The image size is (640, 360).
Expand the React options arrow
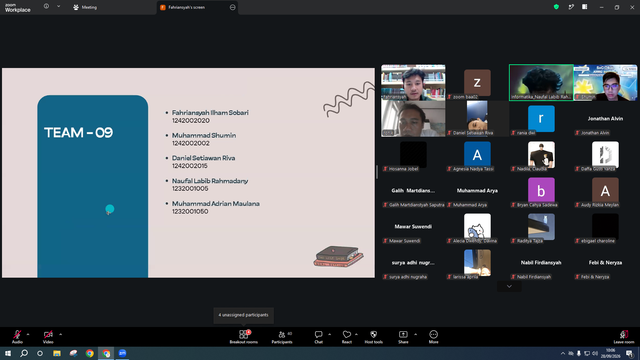(356, 334)
